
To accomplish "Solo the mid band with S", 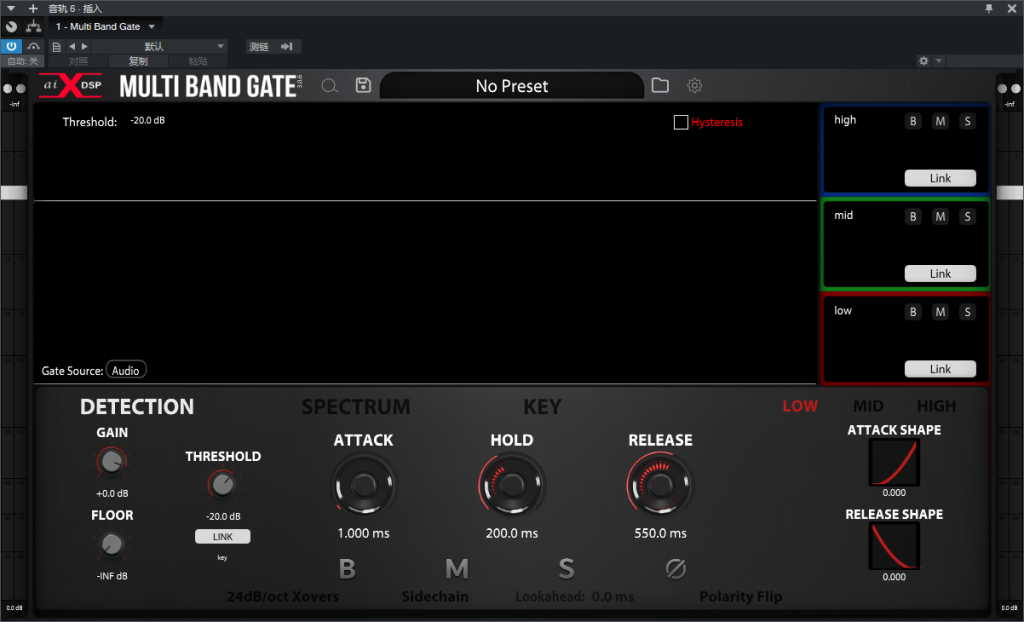I will [x=967, y=216].
